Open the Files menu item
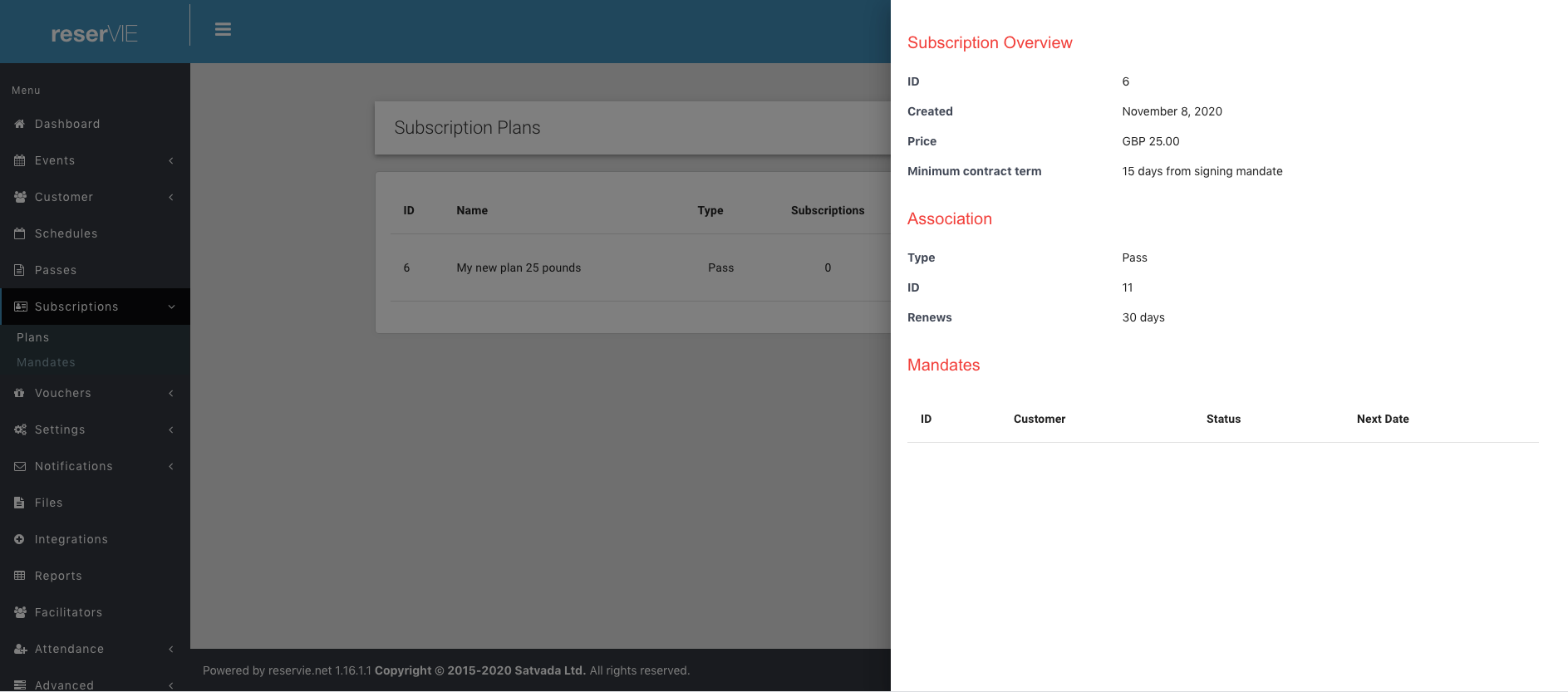Viewport: 1568px width, 692px height. coord(95,503)
